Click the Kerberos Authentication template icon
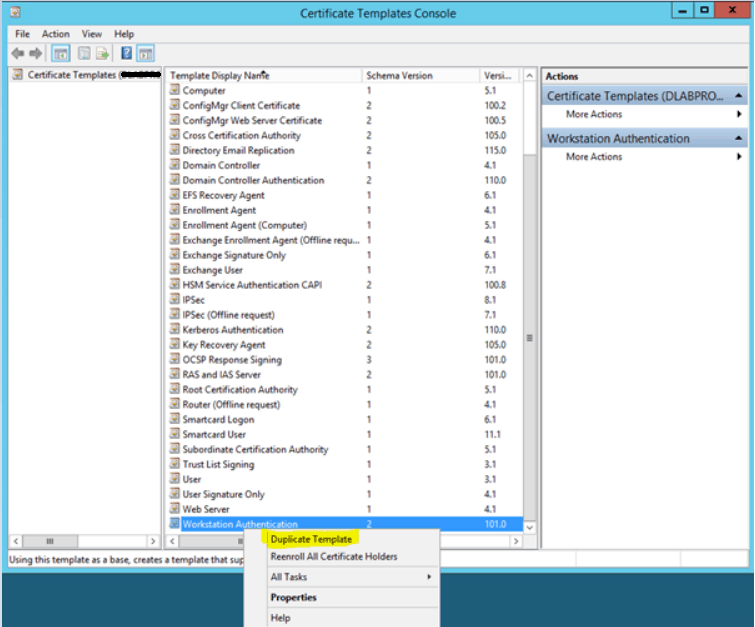The height and width of the screenshot is (627, 755). coord(175,328)
